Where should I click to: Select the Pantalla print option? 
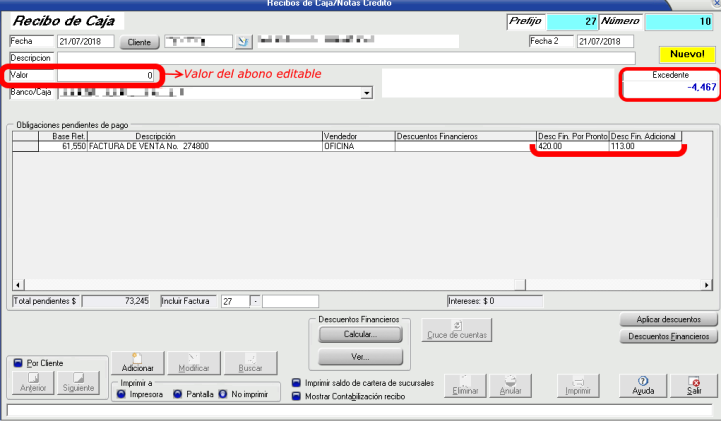click(177, 394)
